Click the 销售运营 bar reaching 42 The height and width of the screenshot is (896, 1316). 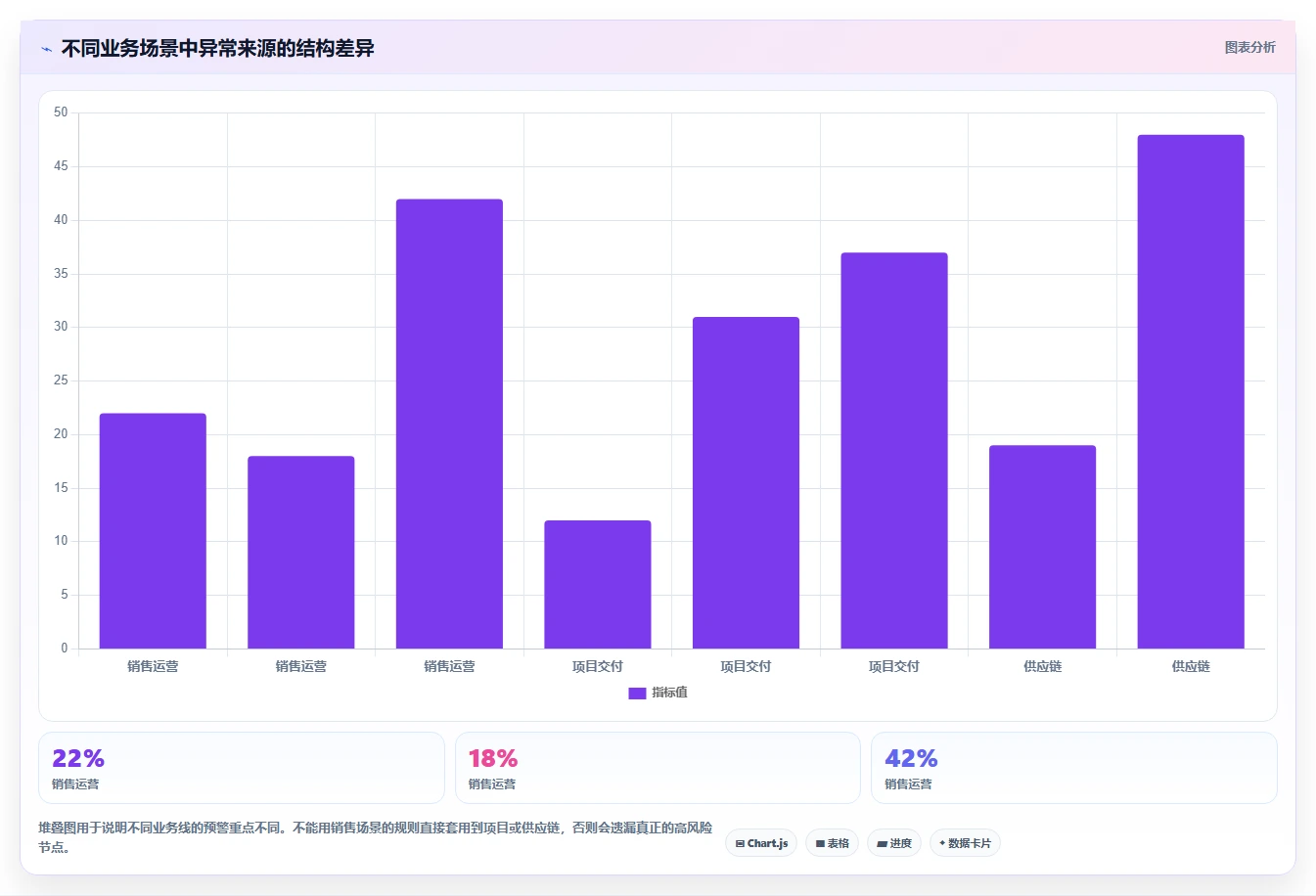tap(449, 424)
